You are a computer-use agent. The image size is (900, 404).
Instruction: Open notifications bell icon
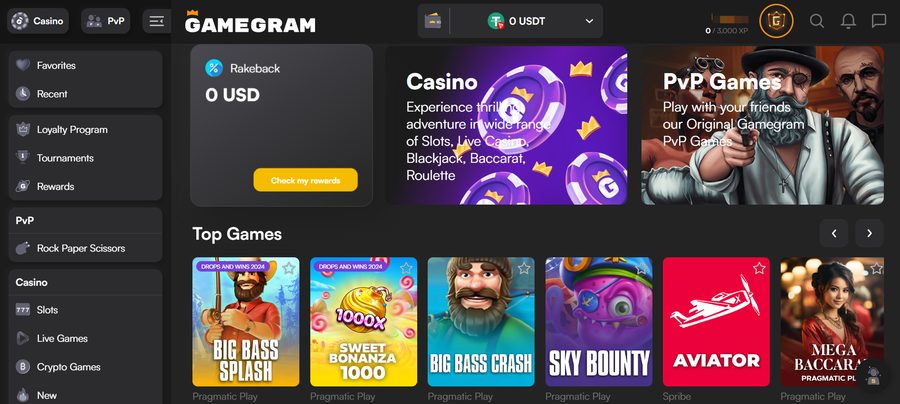pos(848,21)
